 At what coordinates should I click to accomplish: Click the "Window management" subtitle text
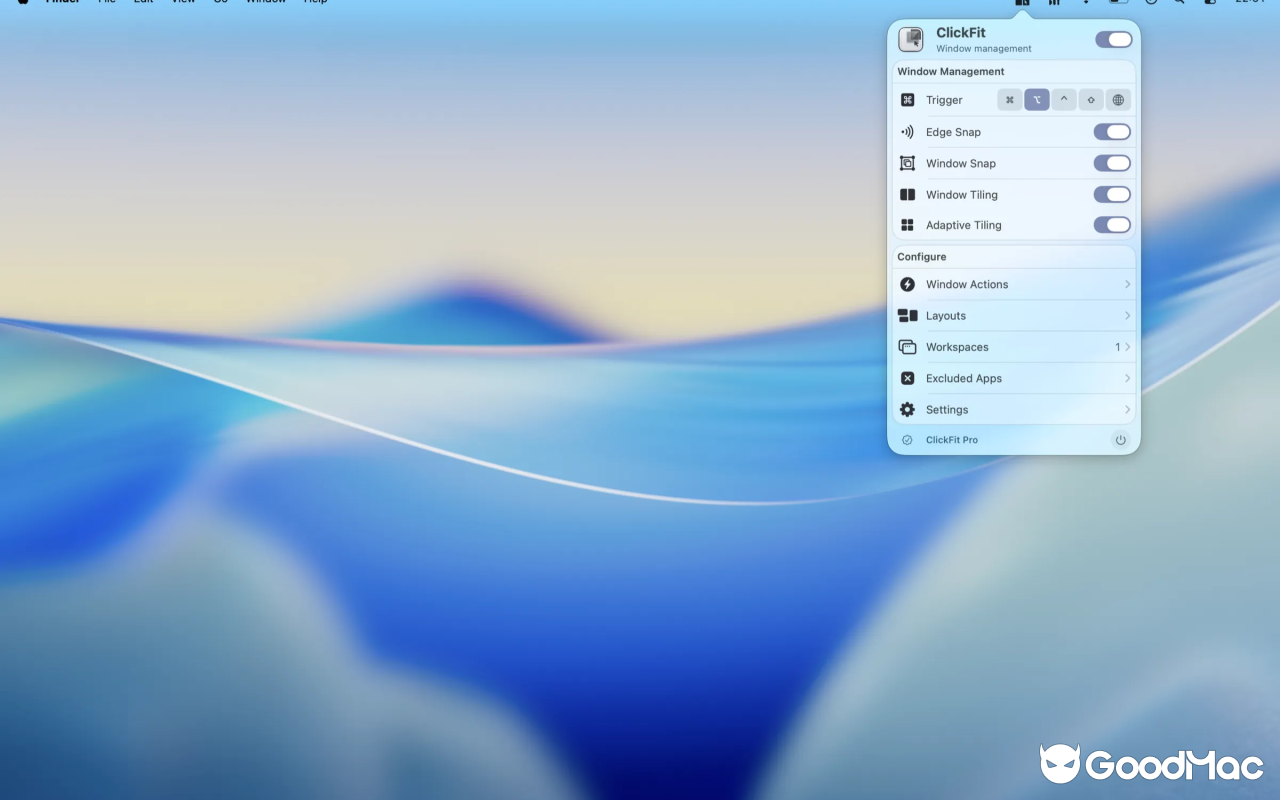pyautogui.click(x=984, y=49)
